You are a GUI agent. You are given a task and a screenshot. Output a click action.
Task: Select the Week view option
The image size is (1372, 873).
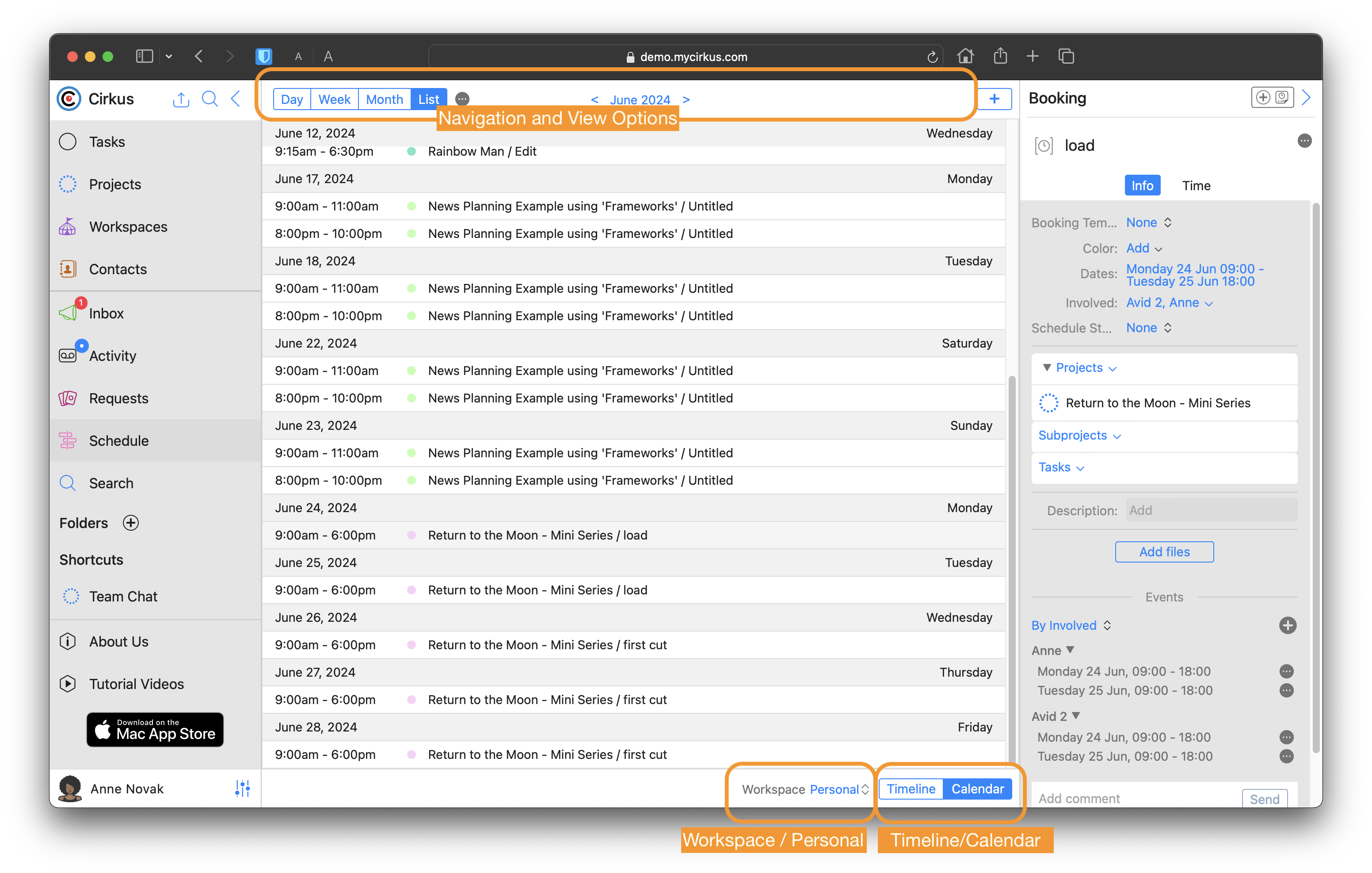point(334,99)
